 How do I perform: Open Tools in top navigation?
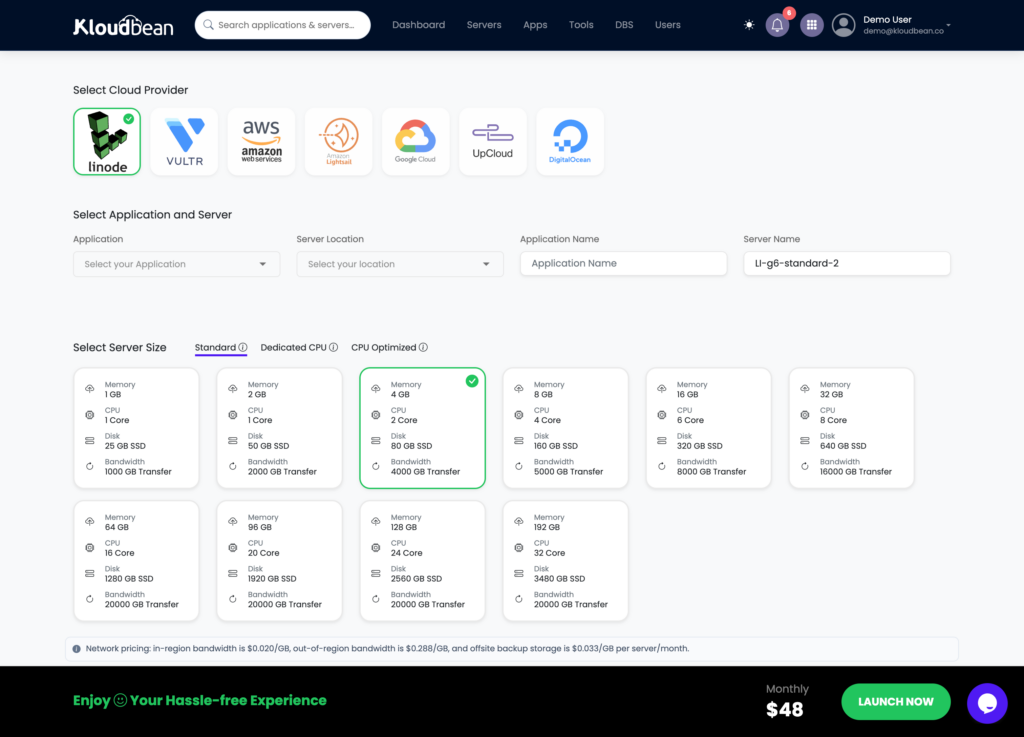(581, 25)
